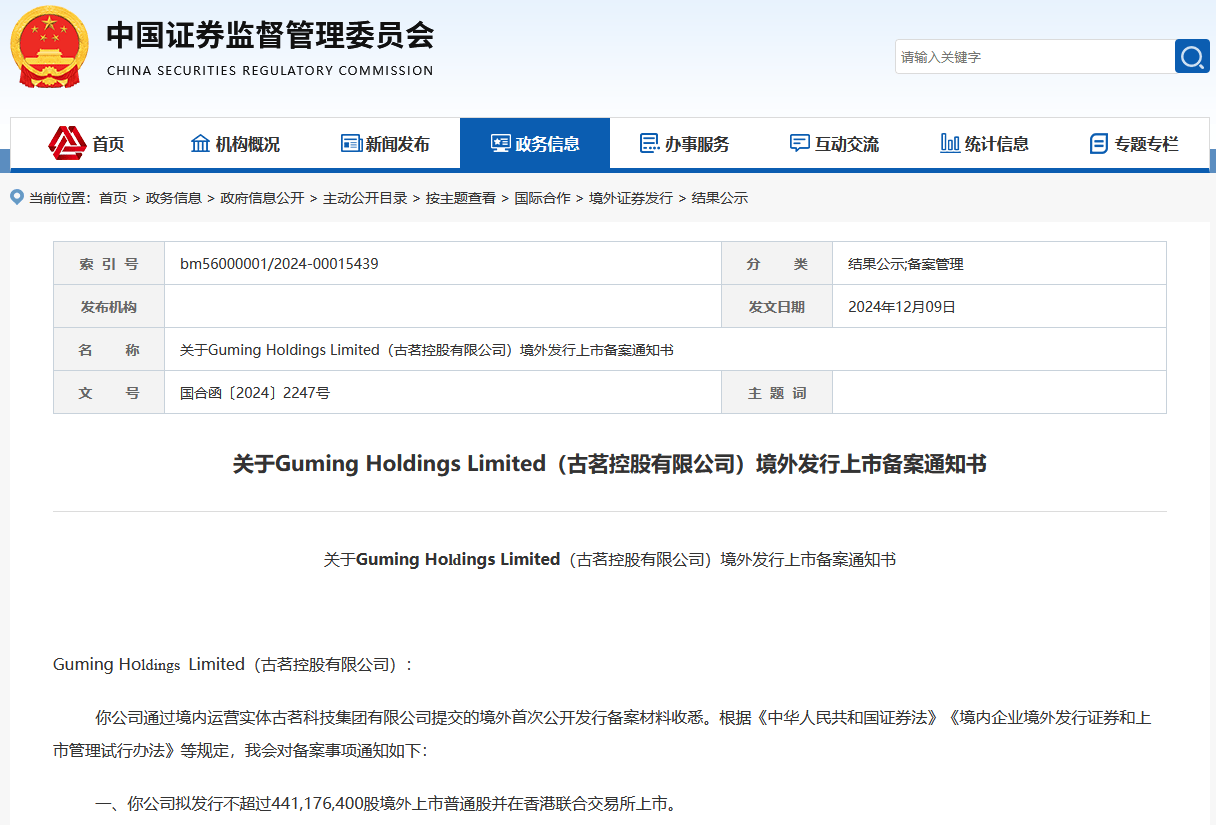Click the site title 中国证券监督管理委员会

click(x=270, y=35)
